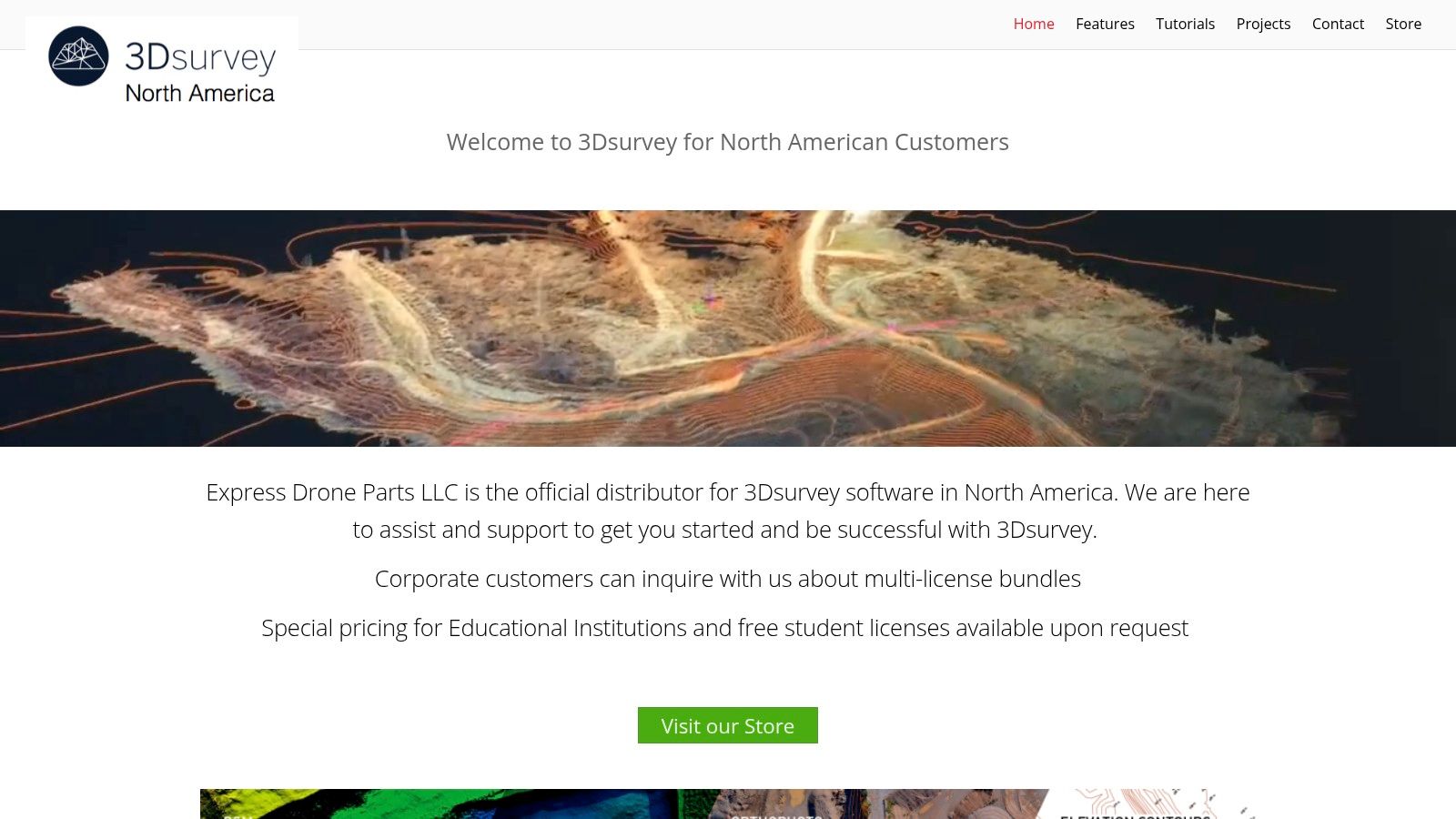Click the multi-license bundles text line
The width and height of the screenshot is (1456, 819).
coord(728,579)
